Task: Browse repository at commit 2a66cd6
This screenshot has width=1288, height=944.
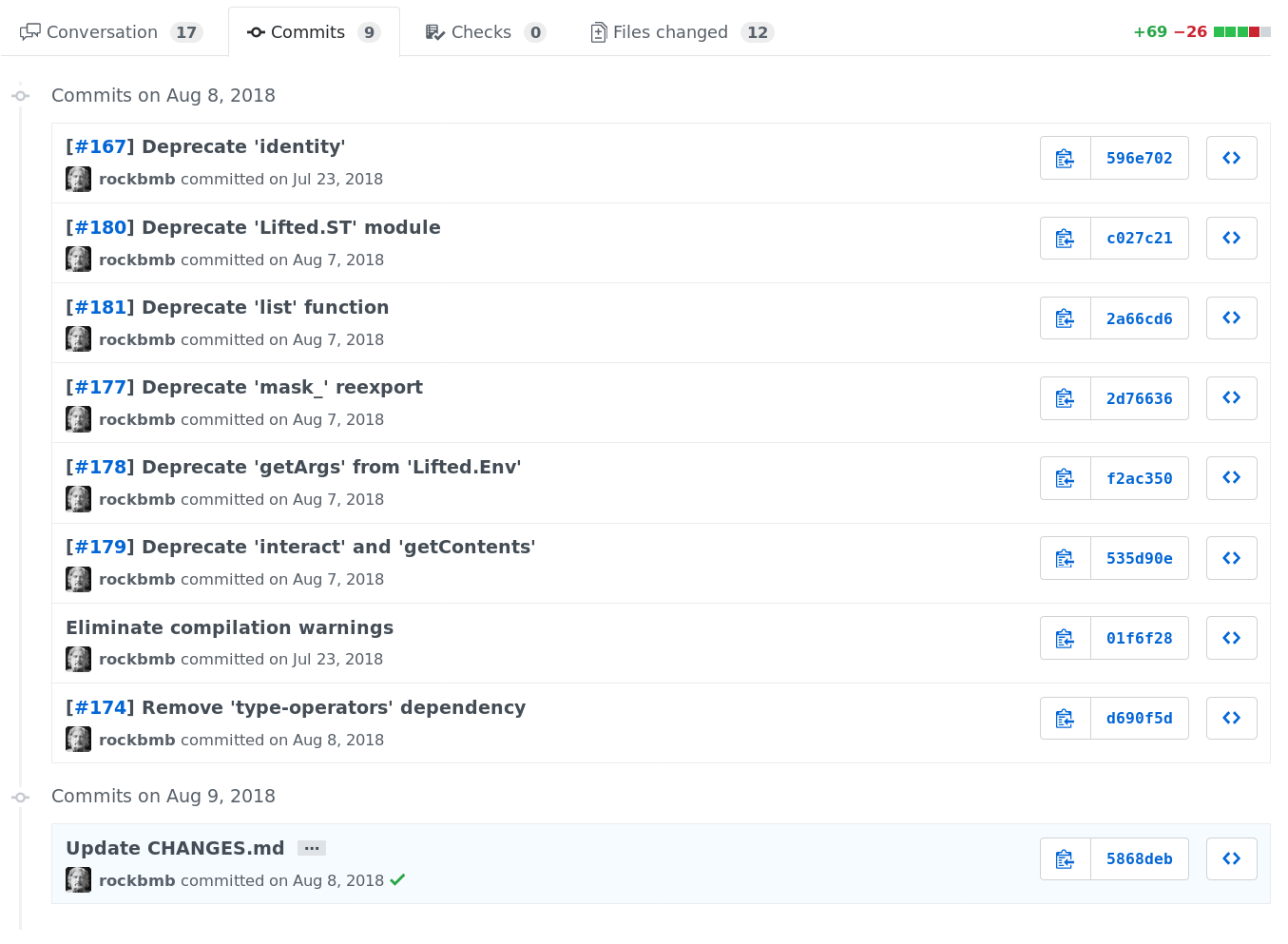Action: (x=1231, y=318)
